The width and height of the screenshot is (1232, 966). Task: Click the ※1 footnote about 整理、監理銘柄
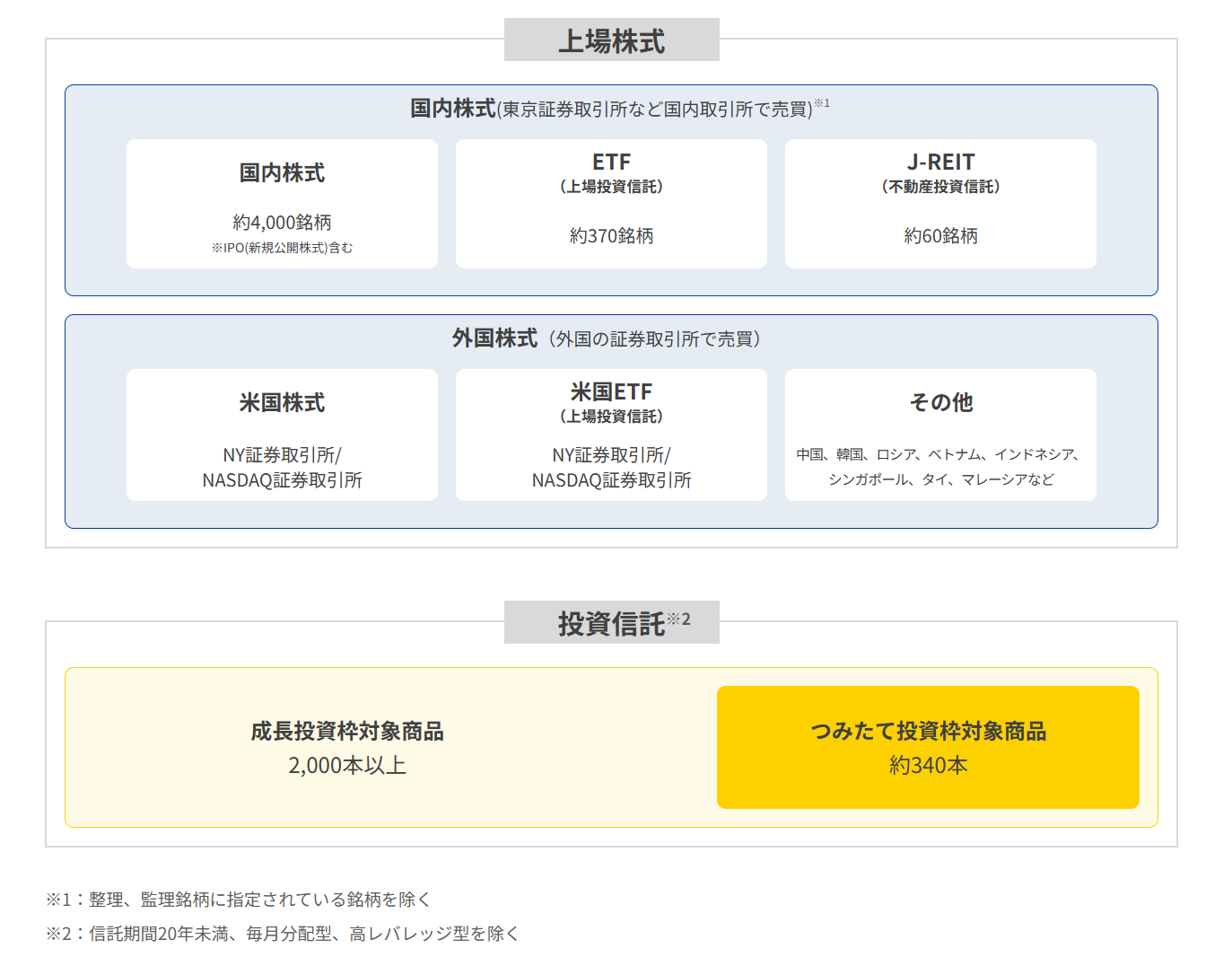click(239, 900)
